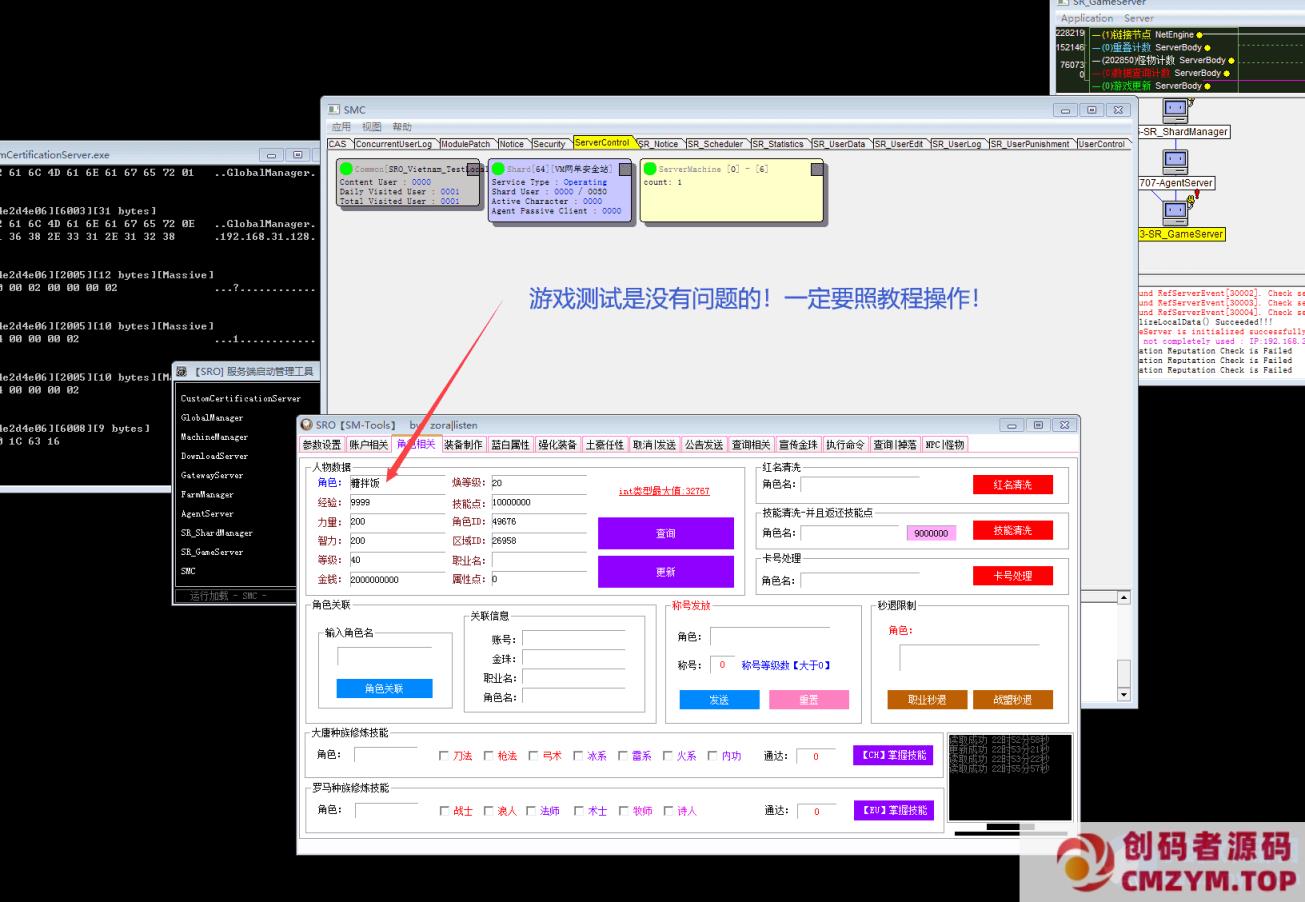Select the SR_ShardManager computer icon
1305x902 pixels.
click(x=1175, y=109)
